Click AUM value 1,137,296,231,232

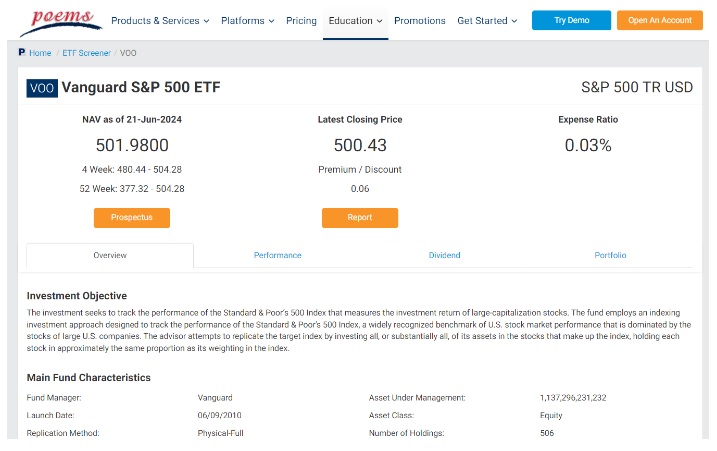point(573,398)
